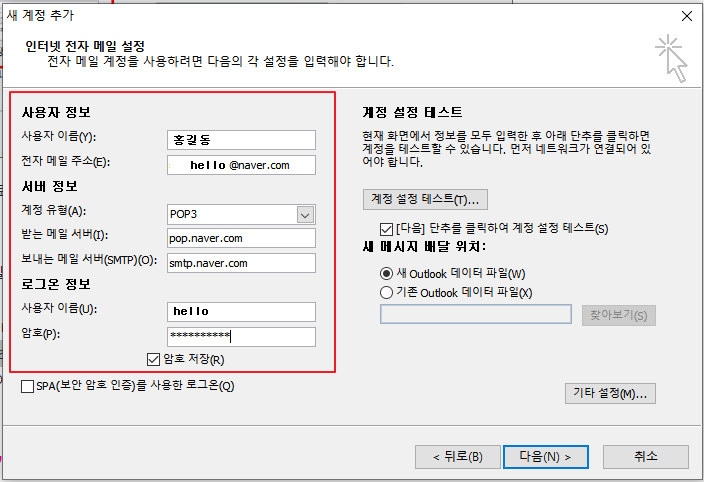Click the 보내는 메일 서버(SMTP) field
Image resolution: width=704 pixels, height=482 pixels.
pos(241,263)
